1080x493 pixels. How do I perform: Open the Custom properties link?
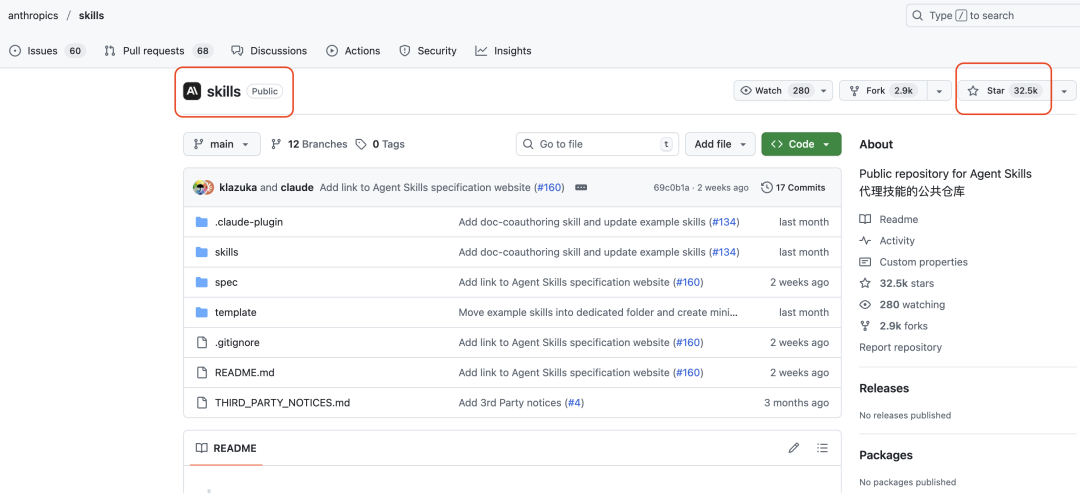tap(913, 262)
